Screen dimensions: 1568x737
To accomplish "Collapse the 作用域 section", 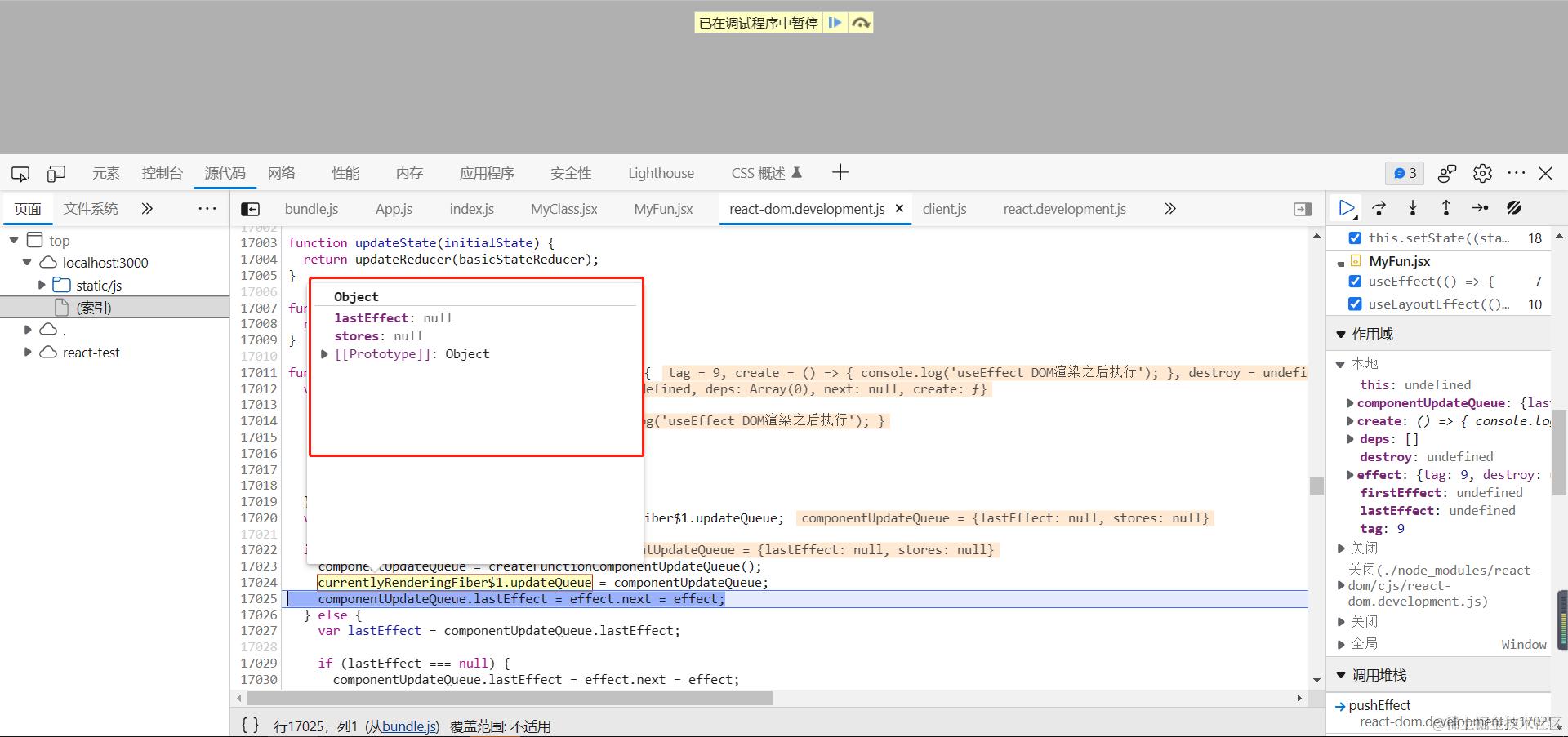I will 1341,334.
